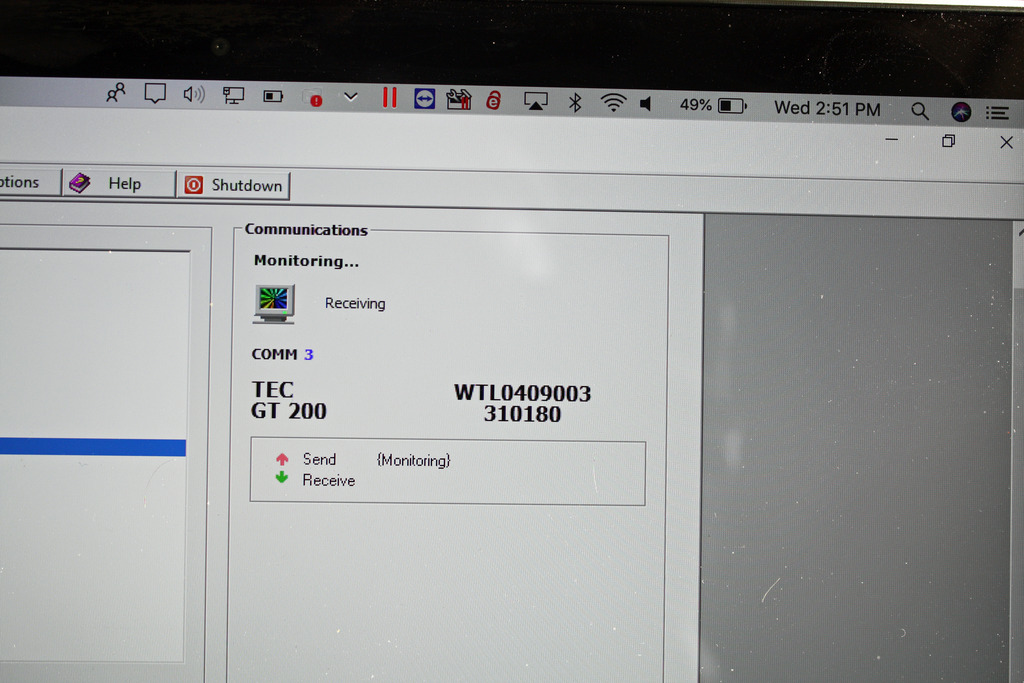
Task: Click the macOS volume speaker icon
Action: pos(646,103)
